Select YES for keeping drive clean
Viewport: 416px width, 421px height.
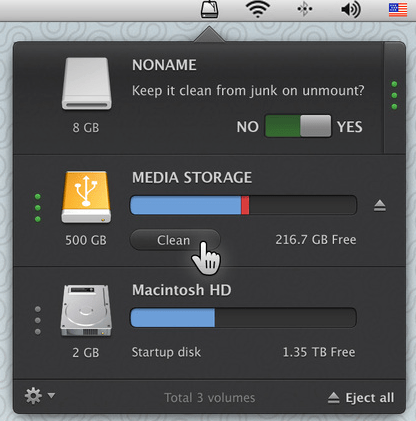349,127
